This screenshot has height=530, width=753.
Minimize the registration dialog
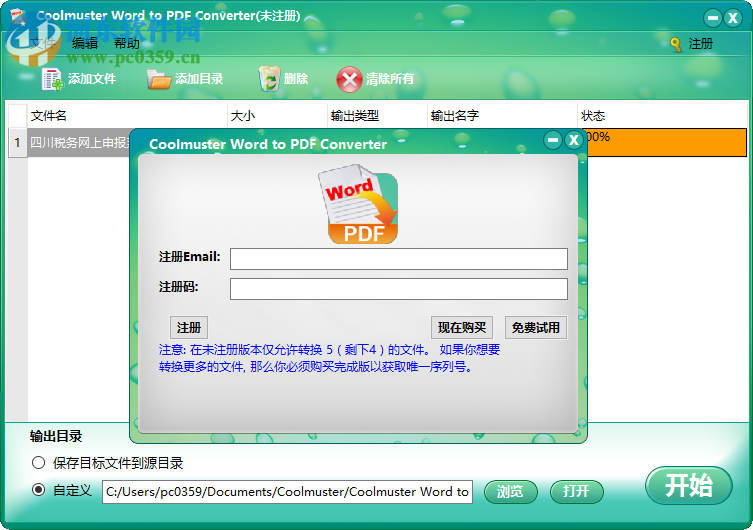click(x=553, y=140)
